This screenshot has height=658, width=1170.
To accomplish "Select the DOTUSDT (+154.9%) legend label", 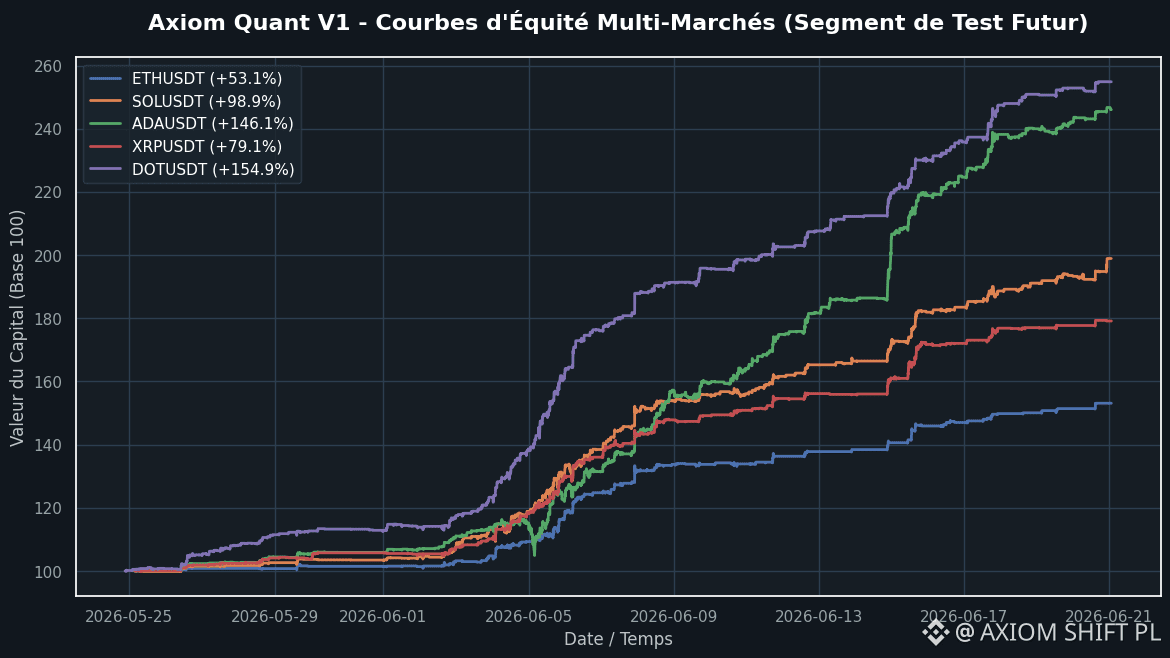I will pos(213,169).
